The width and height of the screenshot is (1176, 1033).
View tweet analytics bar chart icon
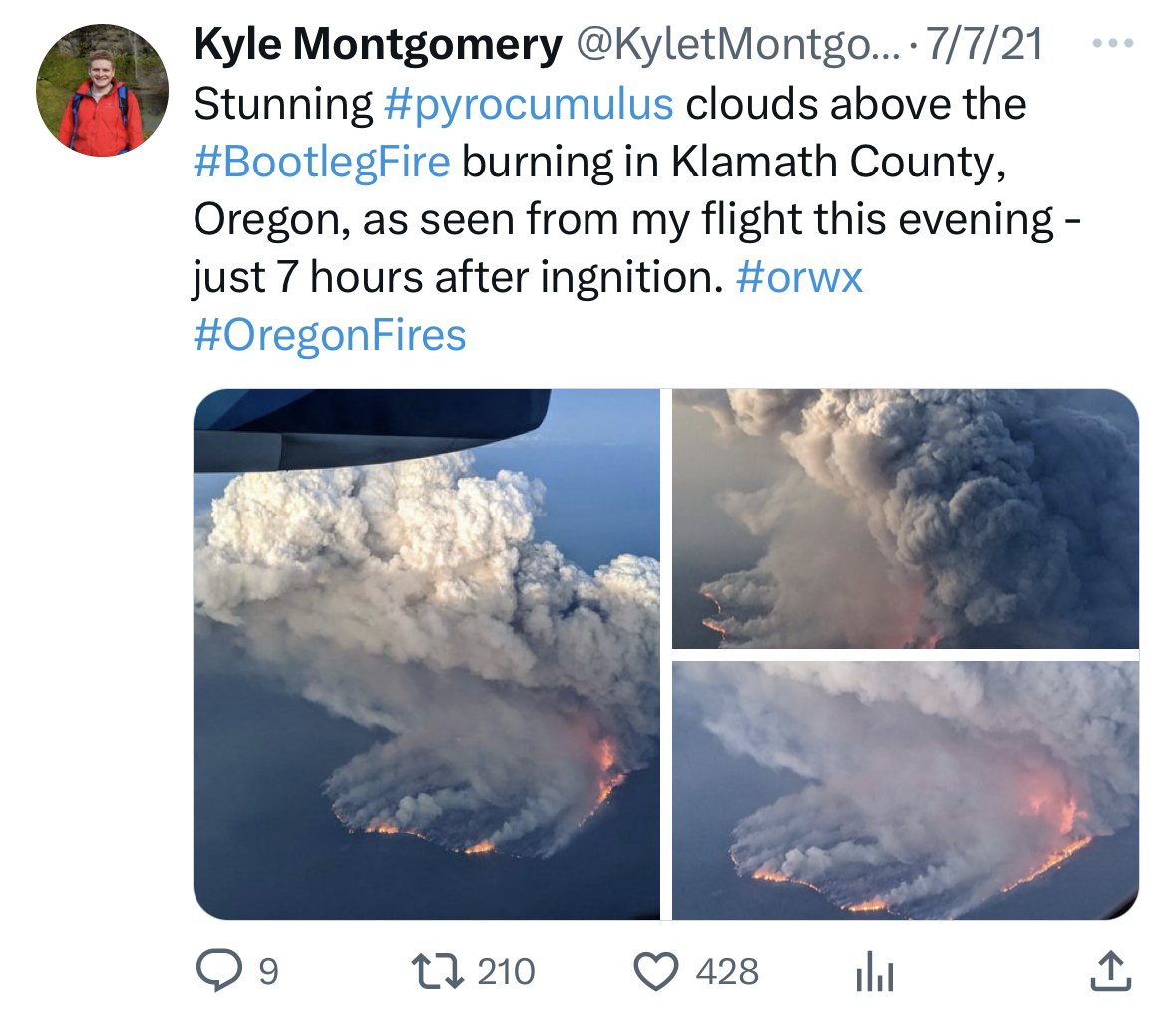[x=875, y=971]
